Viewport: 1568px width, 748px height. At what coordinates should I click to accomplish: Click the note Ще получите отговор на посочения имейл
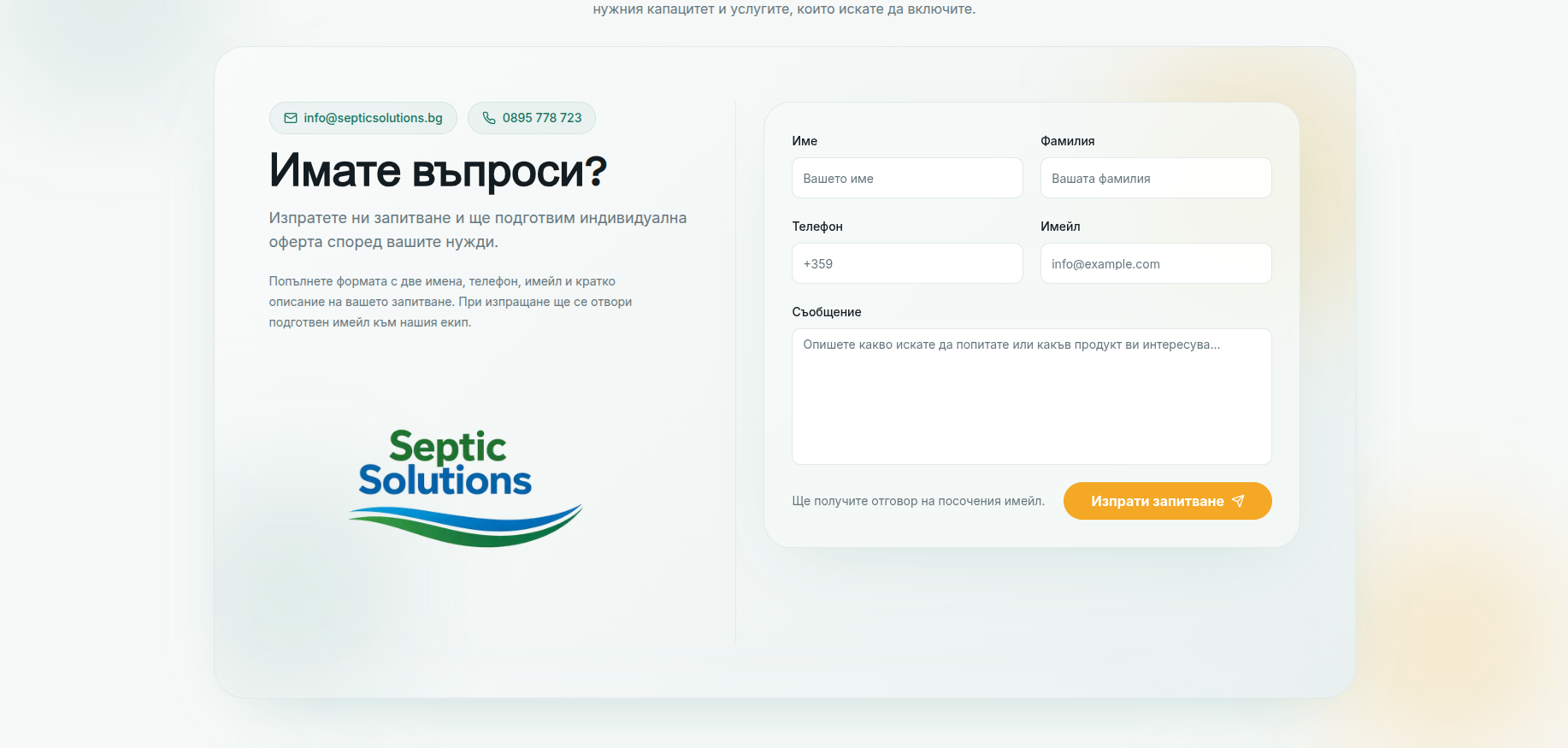pyautogui.click(x=918, y=501)
